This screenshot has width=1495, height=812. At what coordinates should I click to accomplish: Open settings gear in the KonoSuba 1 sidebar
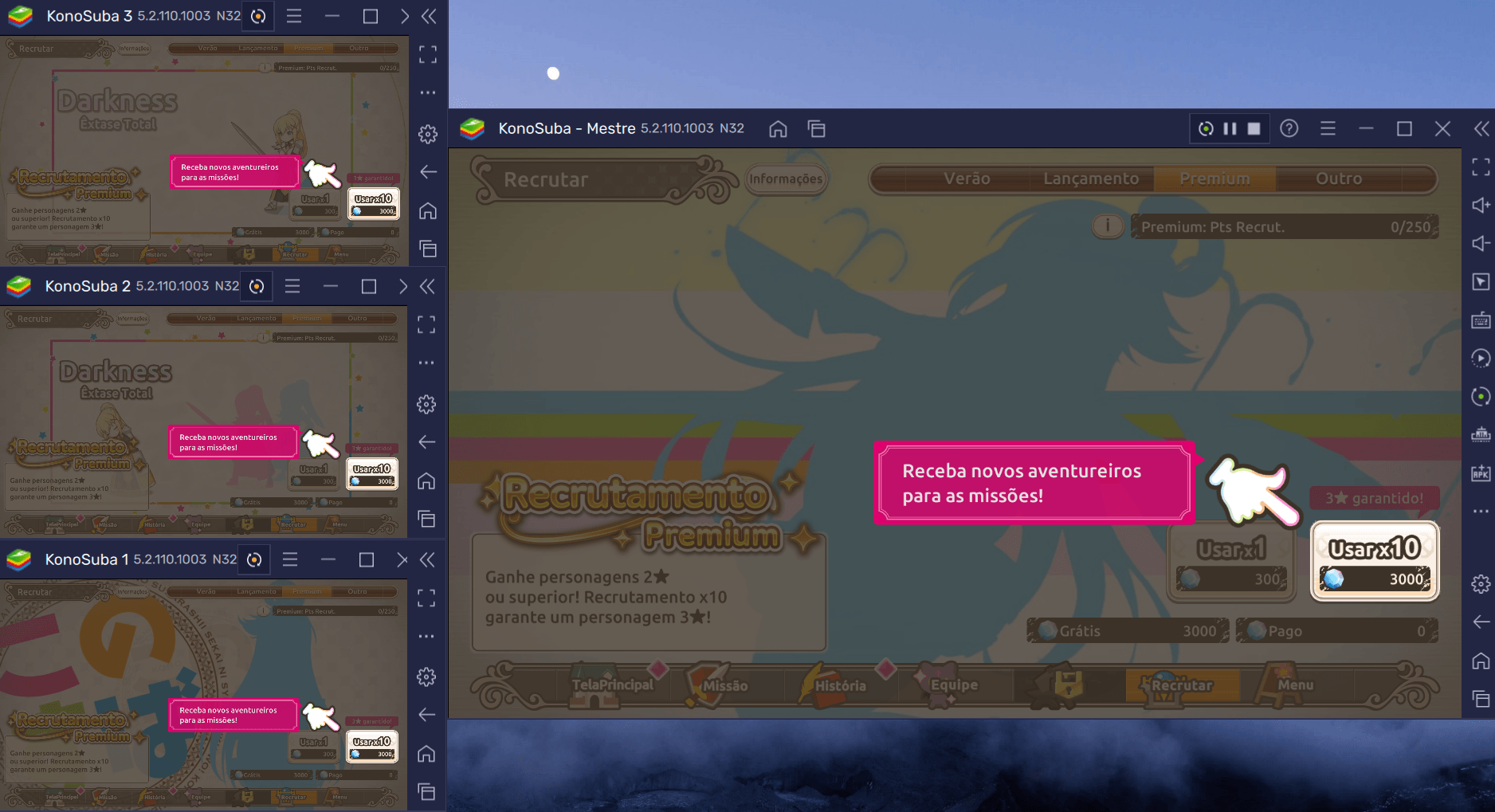(x=426, y=677)
